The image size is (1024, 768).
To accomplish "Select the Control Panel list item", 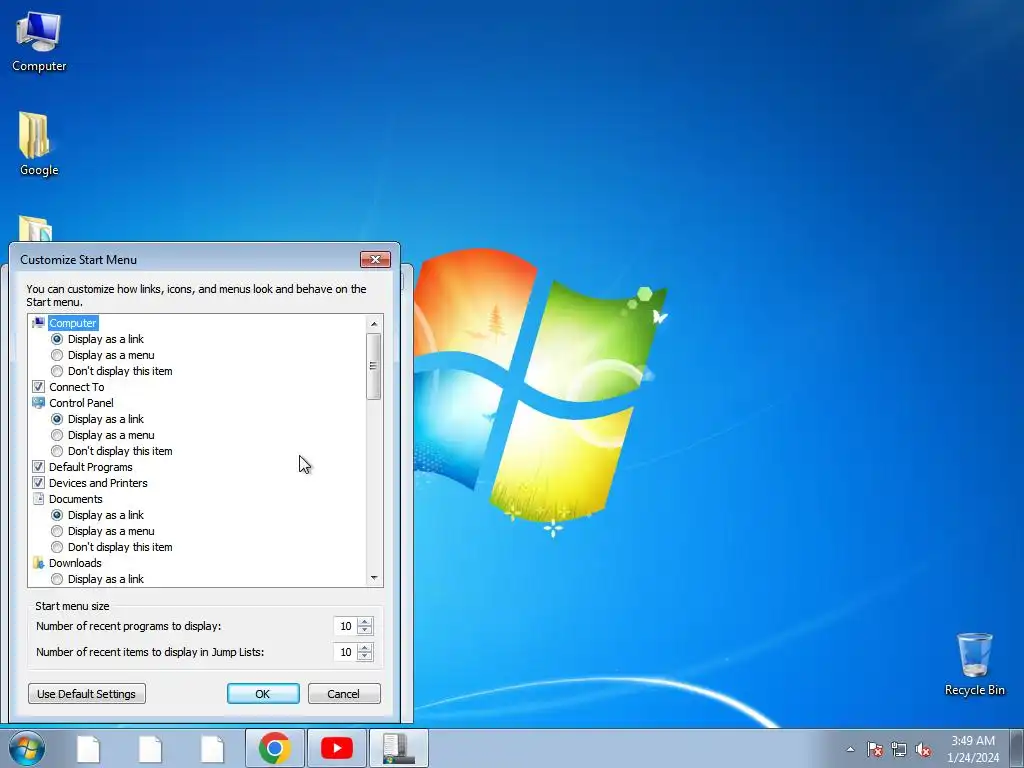I will pyautogui.click(x=80, y=403).
